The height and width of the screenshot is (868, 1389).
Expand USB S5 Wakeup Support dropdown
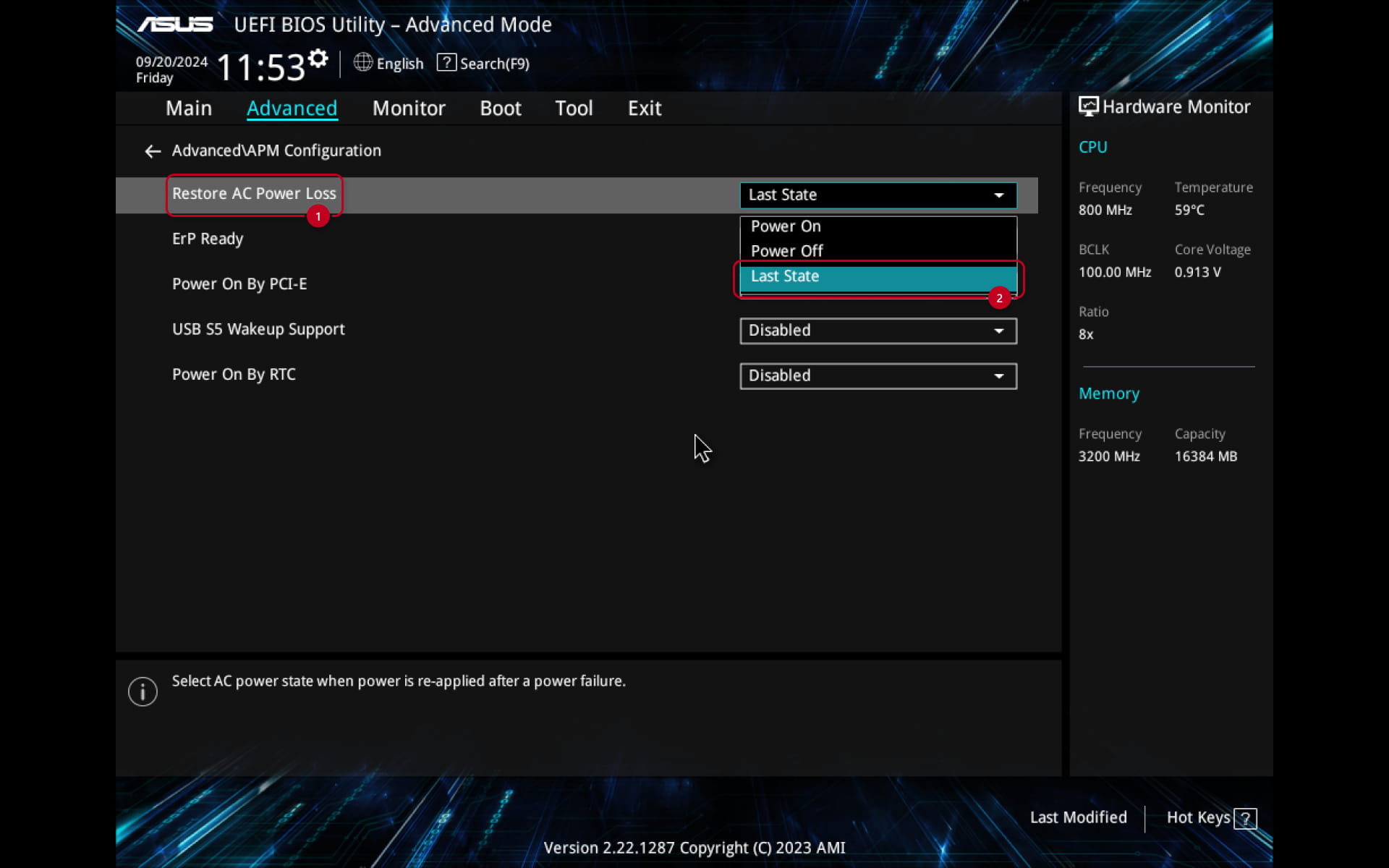coord(878,331)
